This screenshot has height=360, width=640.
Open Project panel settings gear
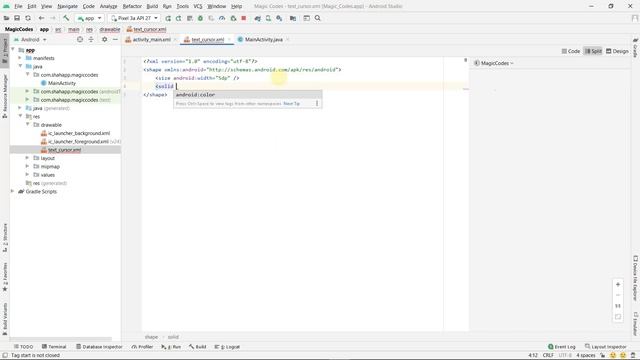point(104,40)
